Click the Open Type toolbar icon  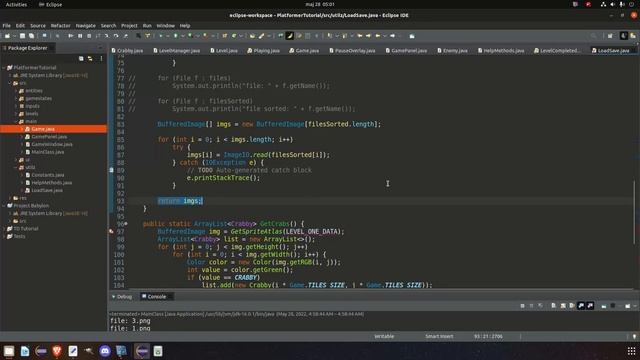click(252, 36)
